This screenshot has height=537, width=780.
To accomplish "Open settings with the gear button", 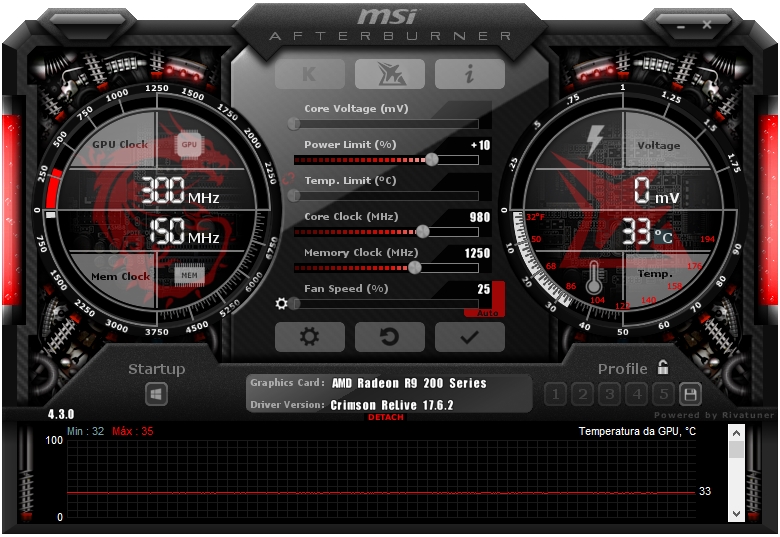I will click(x=309, y=337).
